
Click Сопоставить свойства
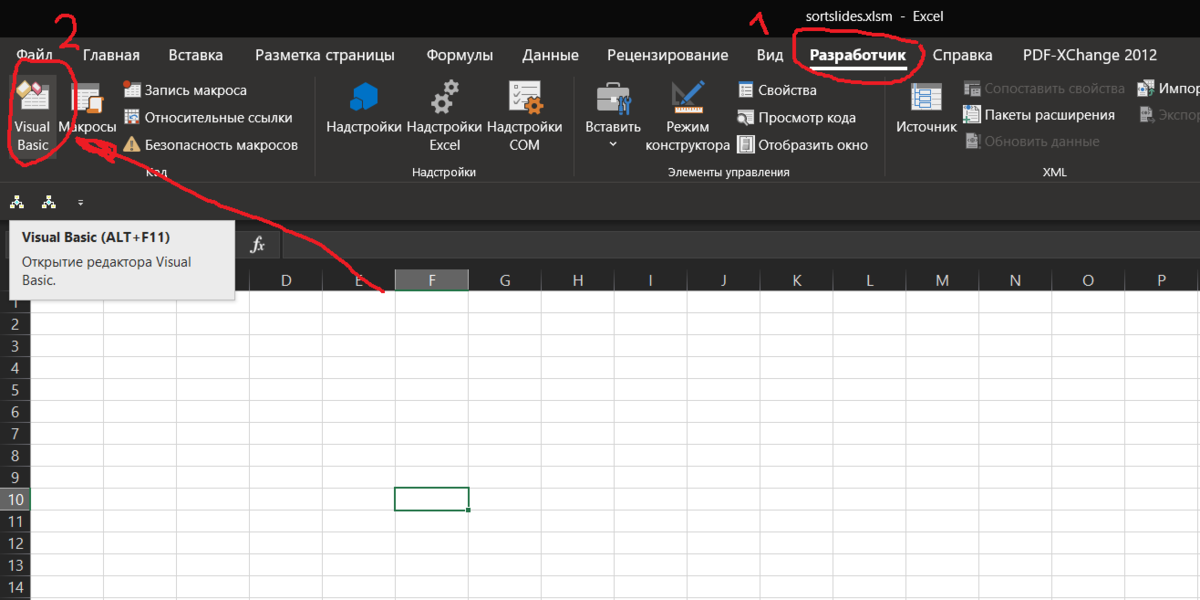[1044, 89]
